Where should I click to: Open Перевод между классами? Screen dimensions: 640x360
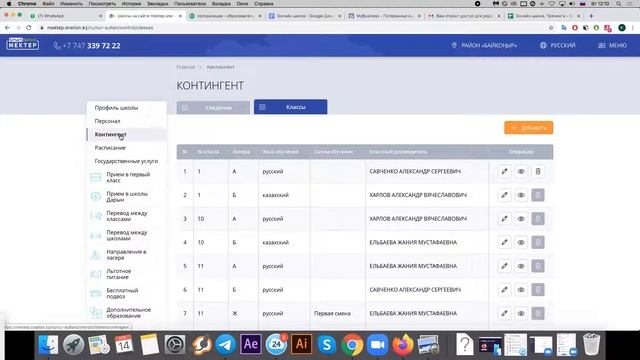(127, 216)
